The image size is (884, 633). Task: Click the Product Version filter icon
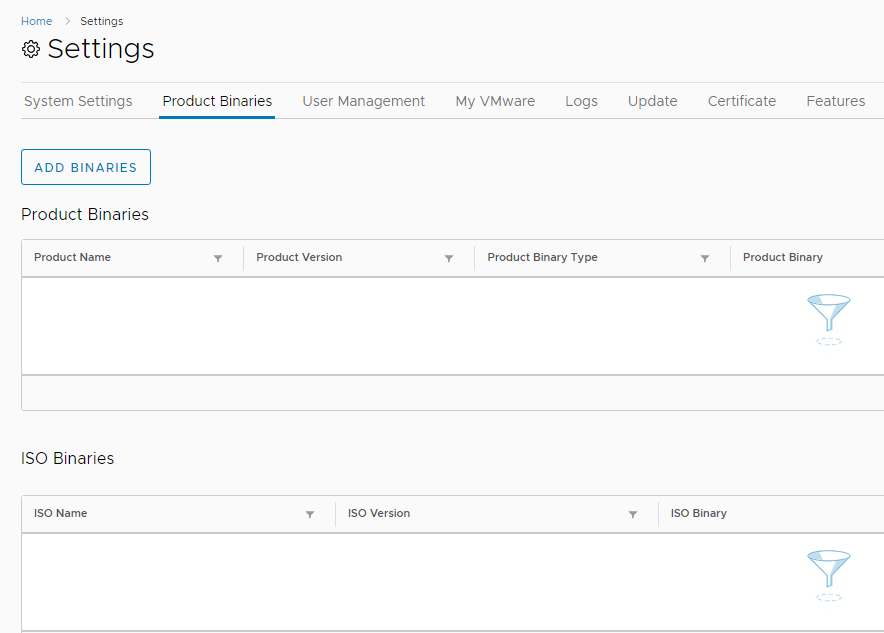(449, 259)
